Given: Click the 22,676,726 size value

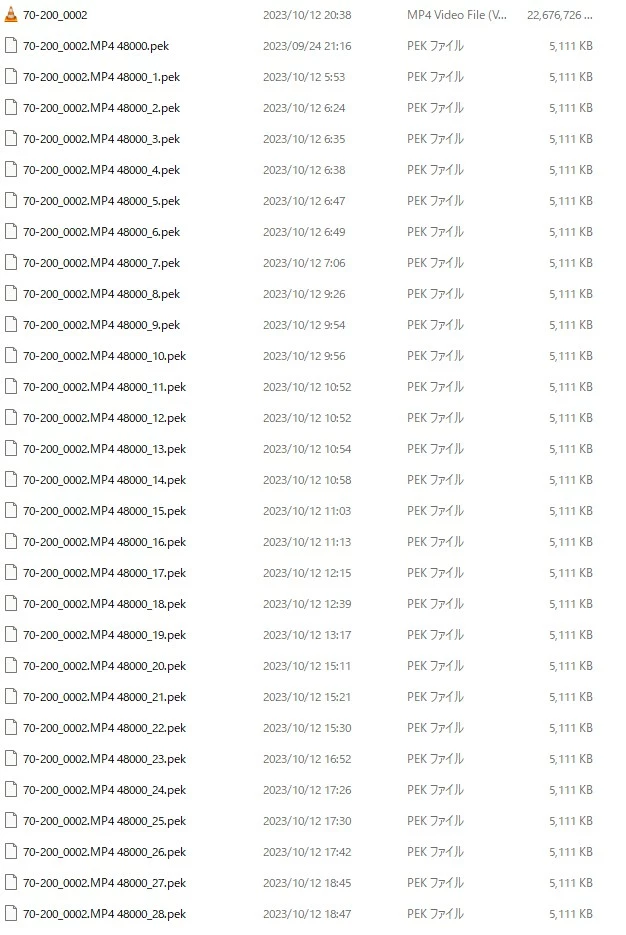Looking at the screenshot, I should pyautogui.click(x=559, y=15).
